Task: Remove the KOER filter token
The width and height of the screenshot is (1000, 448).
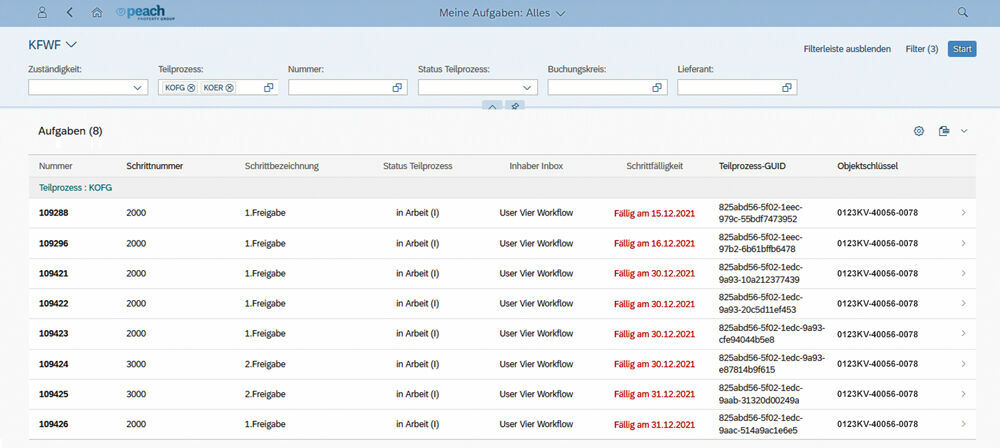Action: click(229, 88)
